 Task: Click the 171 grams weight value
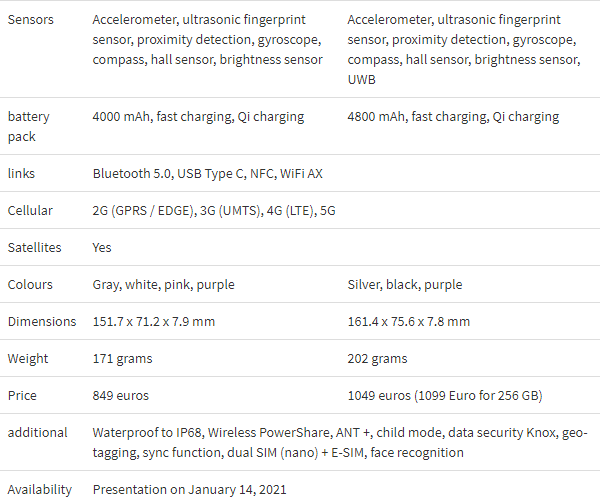point(122,359)
